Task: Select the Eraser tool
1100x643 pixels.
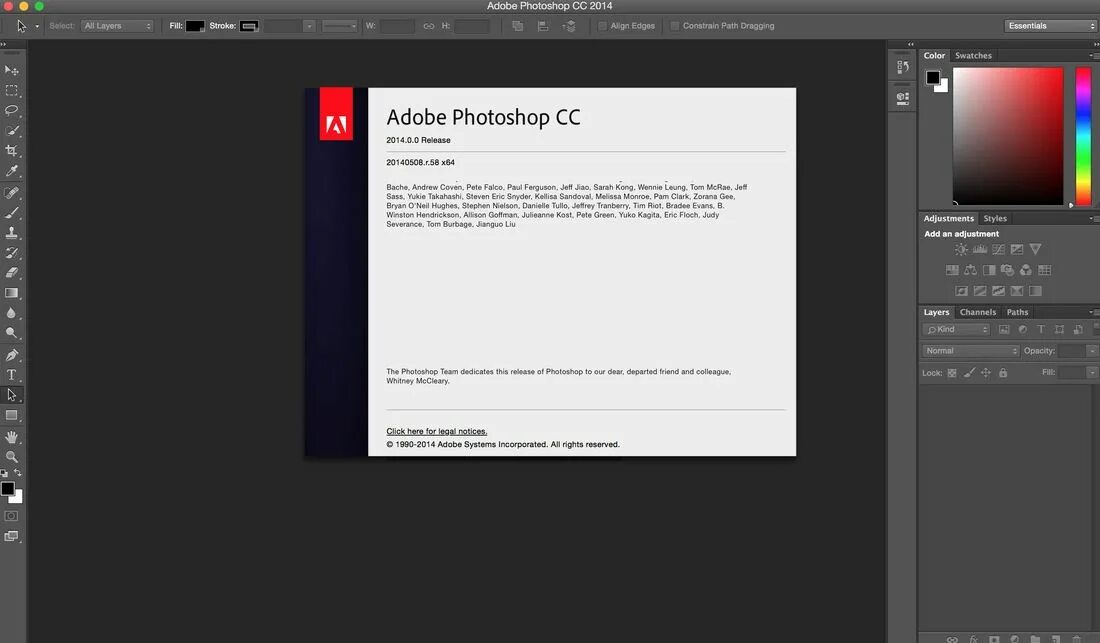Action: pyautogui.click(x=11, y=273)
